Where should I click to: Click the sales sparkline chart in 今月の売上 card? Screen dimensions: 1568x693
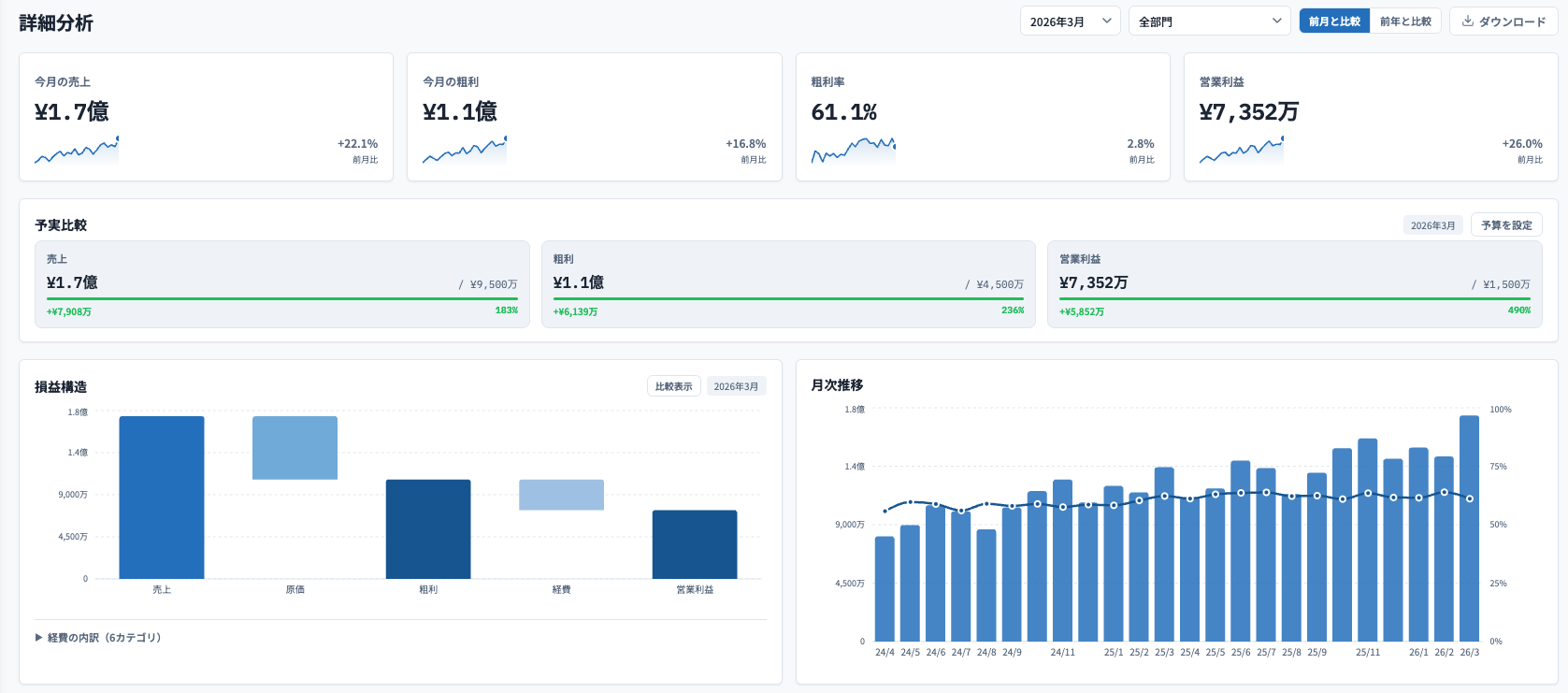[77, 151]
